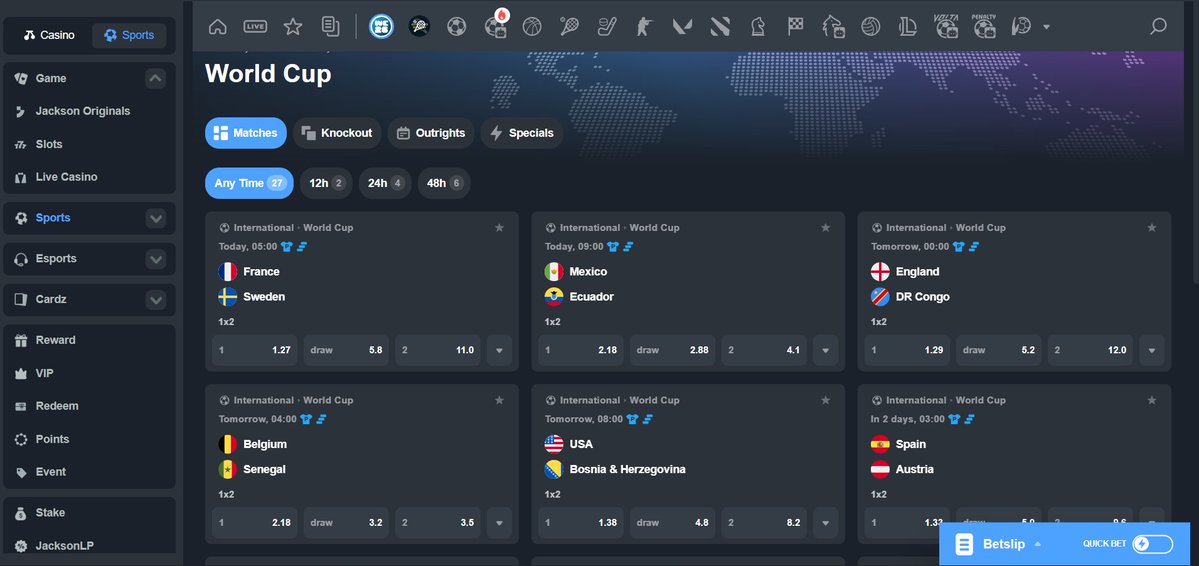The image size is (1199, 566).
Task: Favorite the England vs DR Congo match star
Action: 1152,228
